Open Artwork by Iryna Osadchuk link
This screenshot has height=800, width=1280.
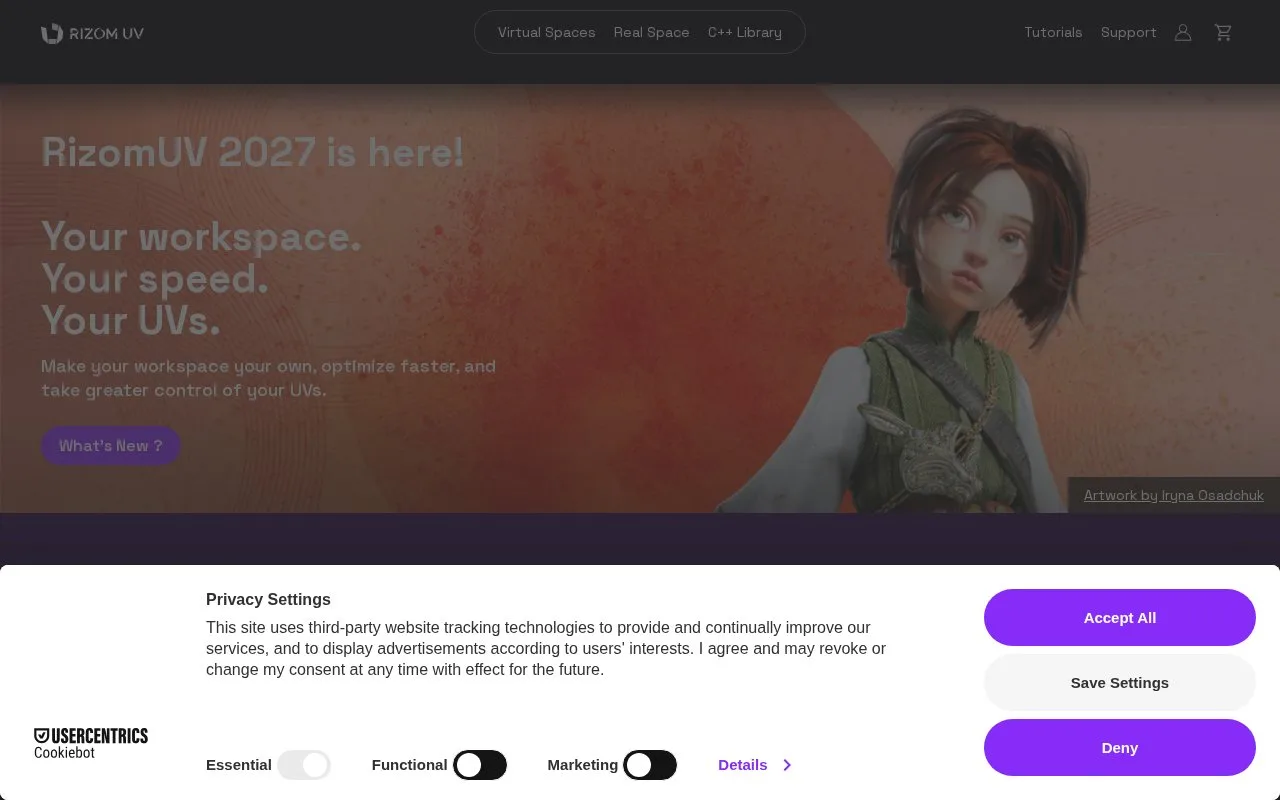pyautogui.click(x=1173, y=495)
